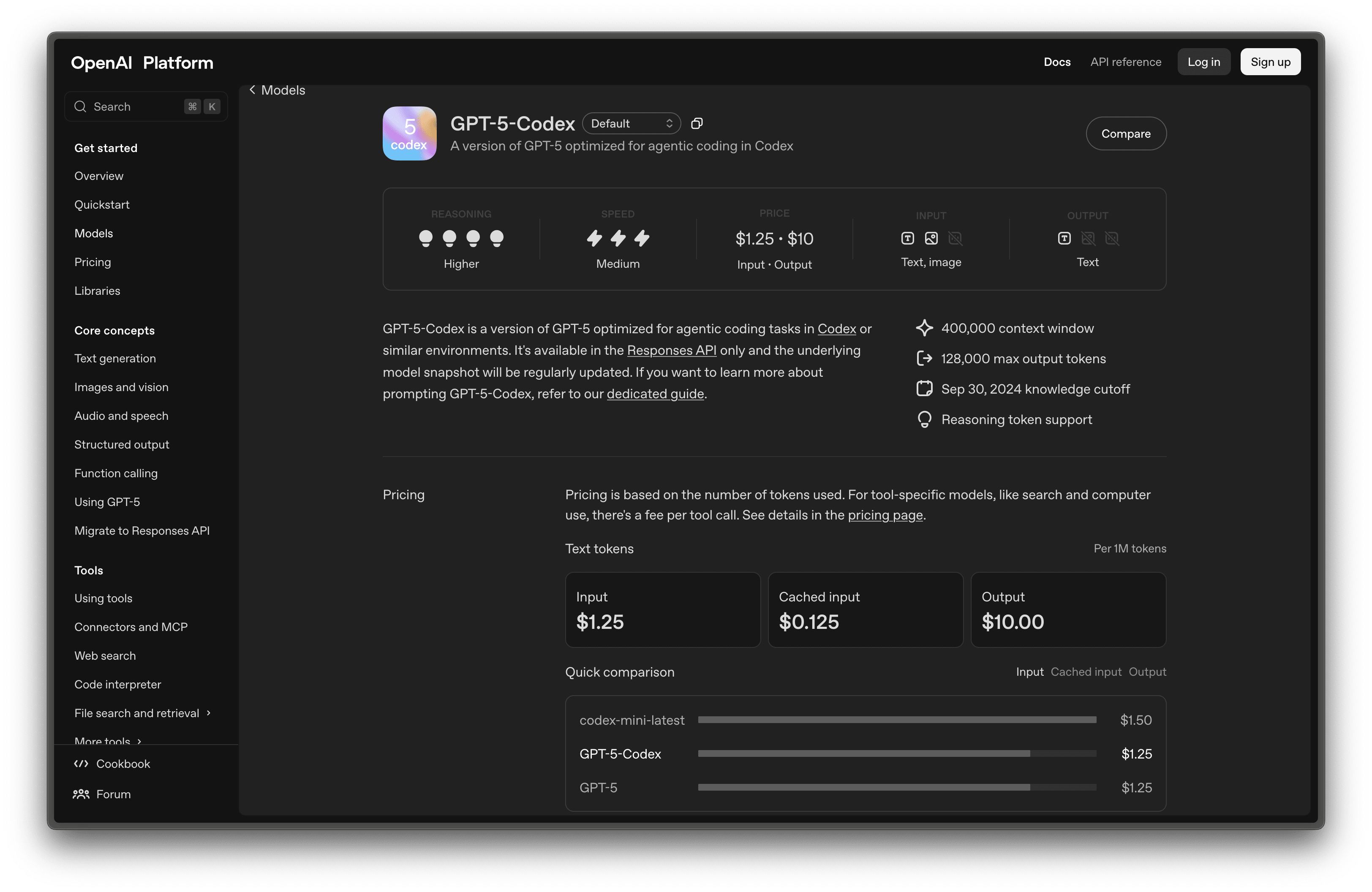Click the reasoning token lightbulb icon
The image size is (1372, 892).
pyautogui.click(x=924, y=419)
